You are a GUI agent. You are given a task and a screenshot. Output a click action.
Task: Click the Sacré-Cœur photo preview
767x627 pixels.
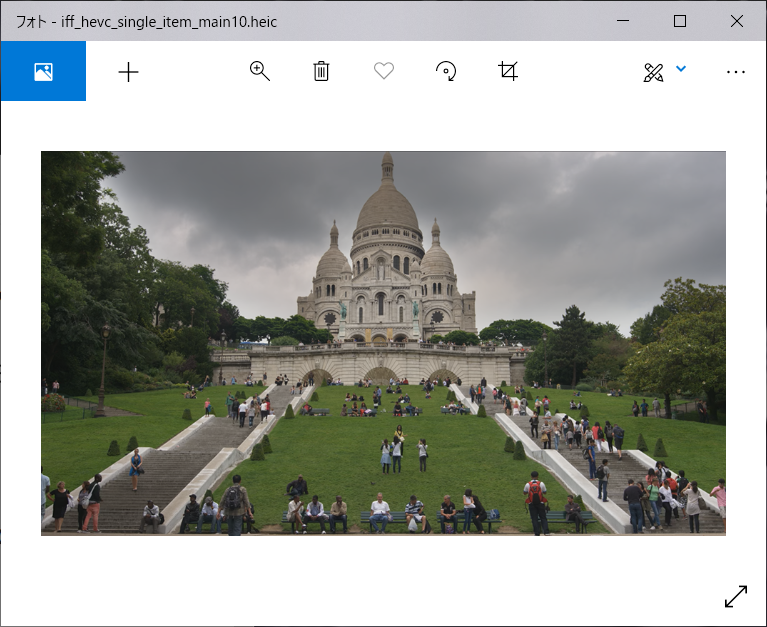coord(383,343)
